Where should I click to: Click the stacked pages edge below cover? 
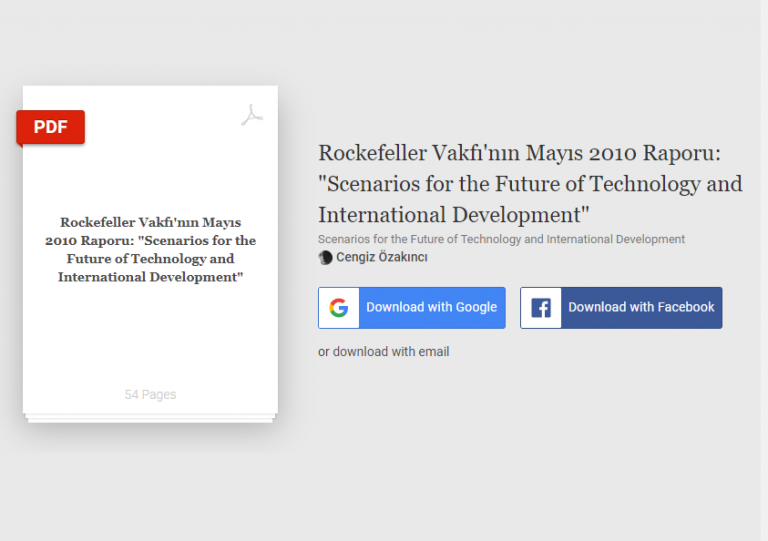(150, 419)
